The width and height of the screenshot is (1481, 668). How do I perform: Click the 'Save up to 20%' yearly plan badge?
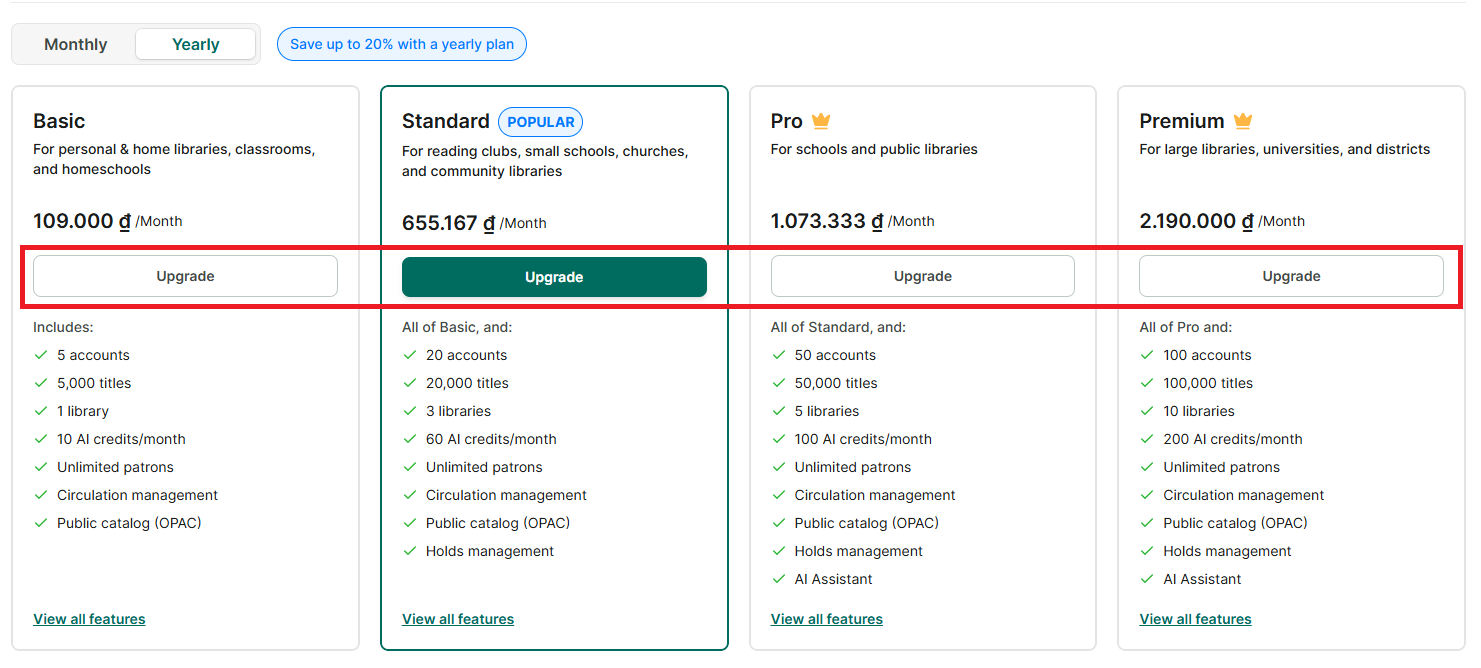tap(402, 44)
